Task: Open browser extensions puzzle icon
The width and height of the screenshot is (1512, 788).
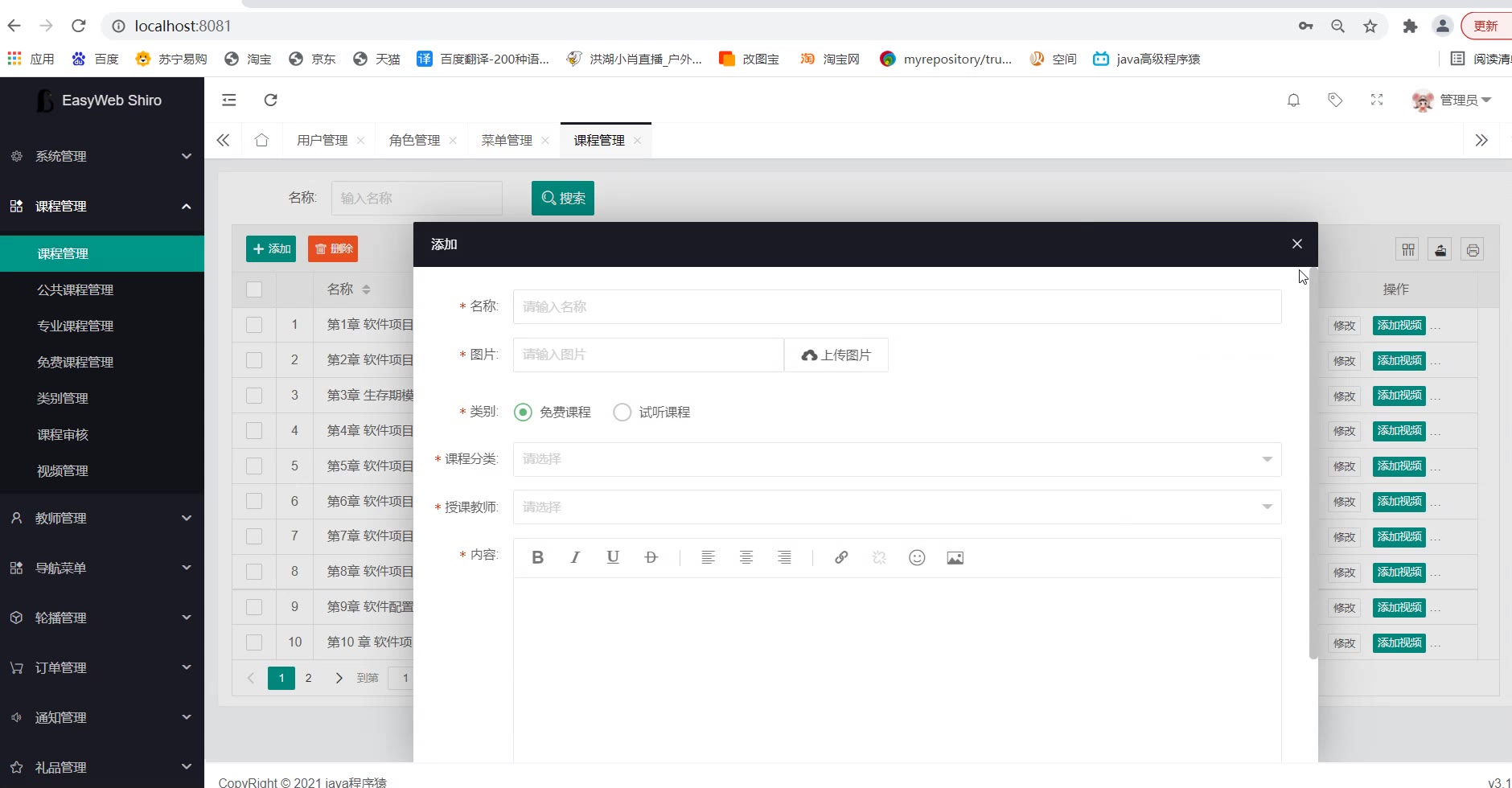Action: coord(1410,27)
